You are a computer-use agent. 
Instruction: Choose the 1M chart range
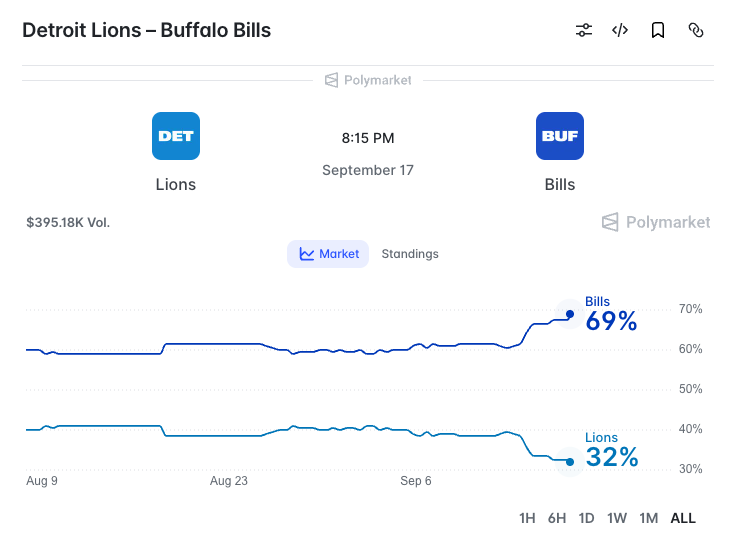pos(648,518)
